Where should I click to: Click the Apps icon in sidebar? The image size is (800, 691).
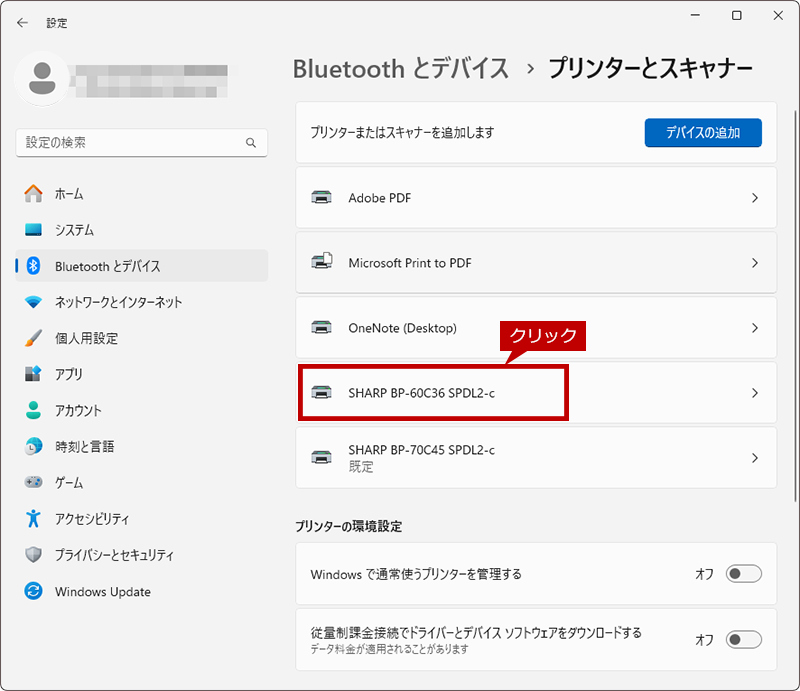(34, 374)
